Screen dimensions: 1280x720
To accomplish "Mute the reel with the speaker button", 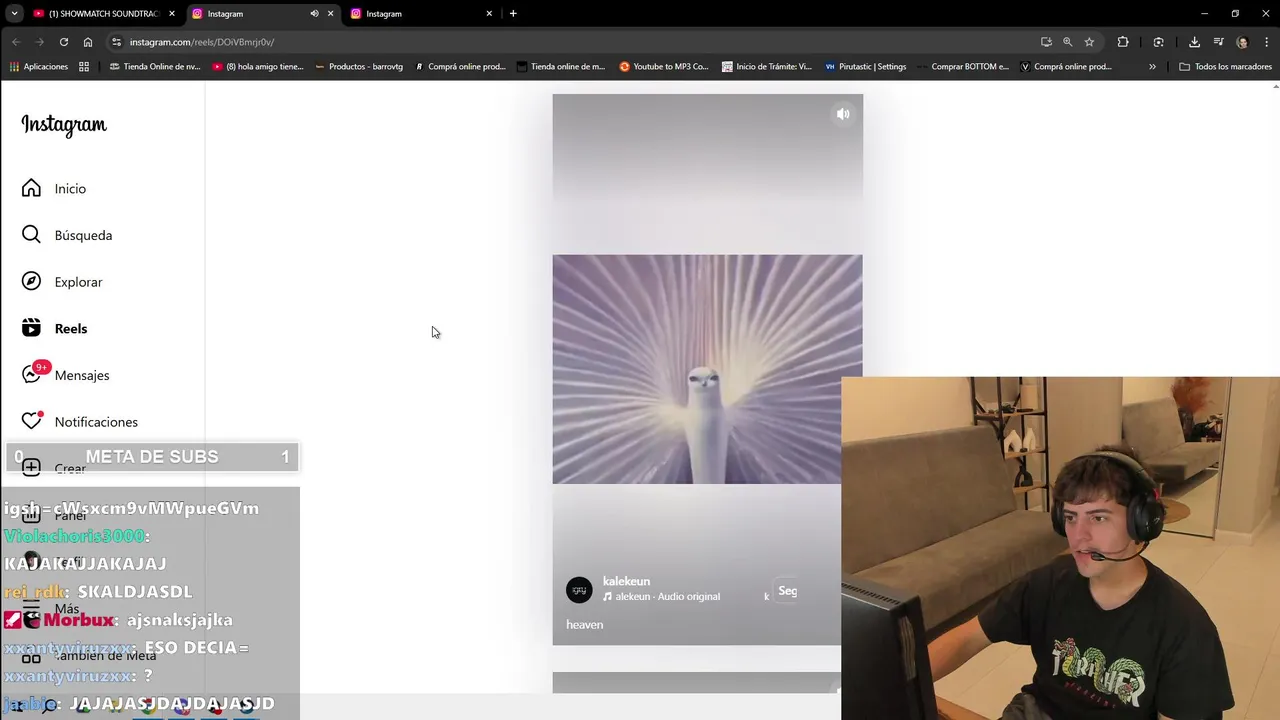I will (843, 114).
